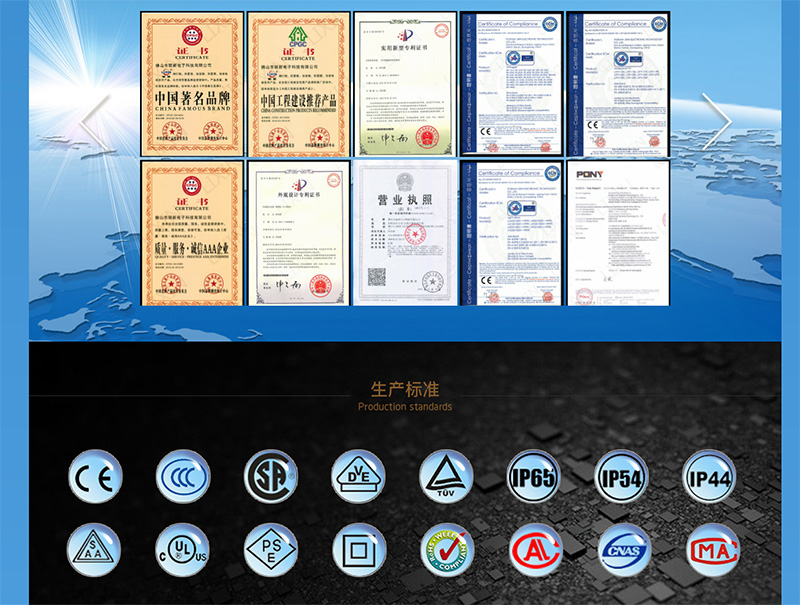Show previous certificates with left arrow

click(95, 122)
